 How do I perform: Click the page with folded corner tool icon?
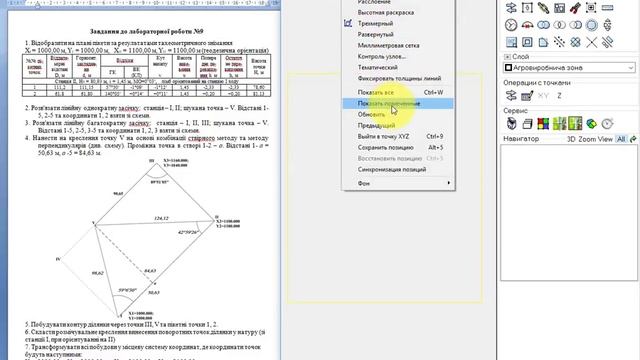pos(543,42)
